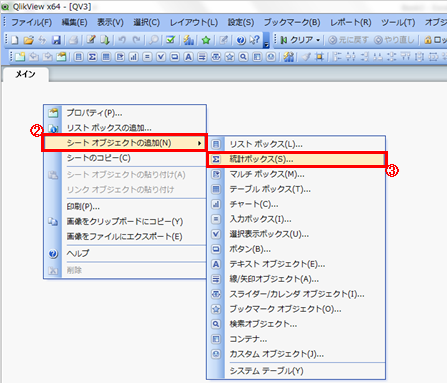
Task: Open the Edit Script toolbar icon
Action: point(91,40)
